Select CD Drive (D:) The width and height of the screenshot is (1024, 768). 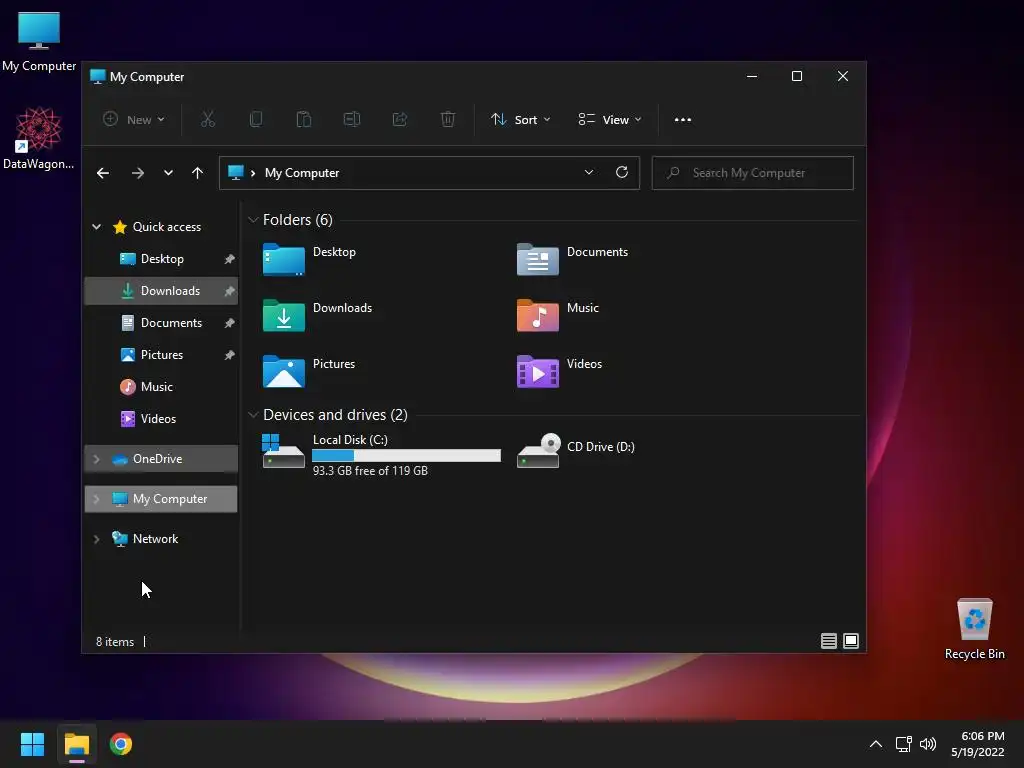pos(575,451)
